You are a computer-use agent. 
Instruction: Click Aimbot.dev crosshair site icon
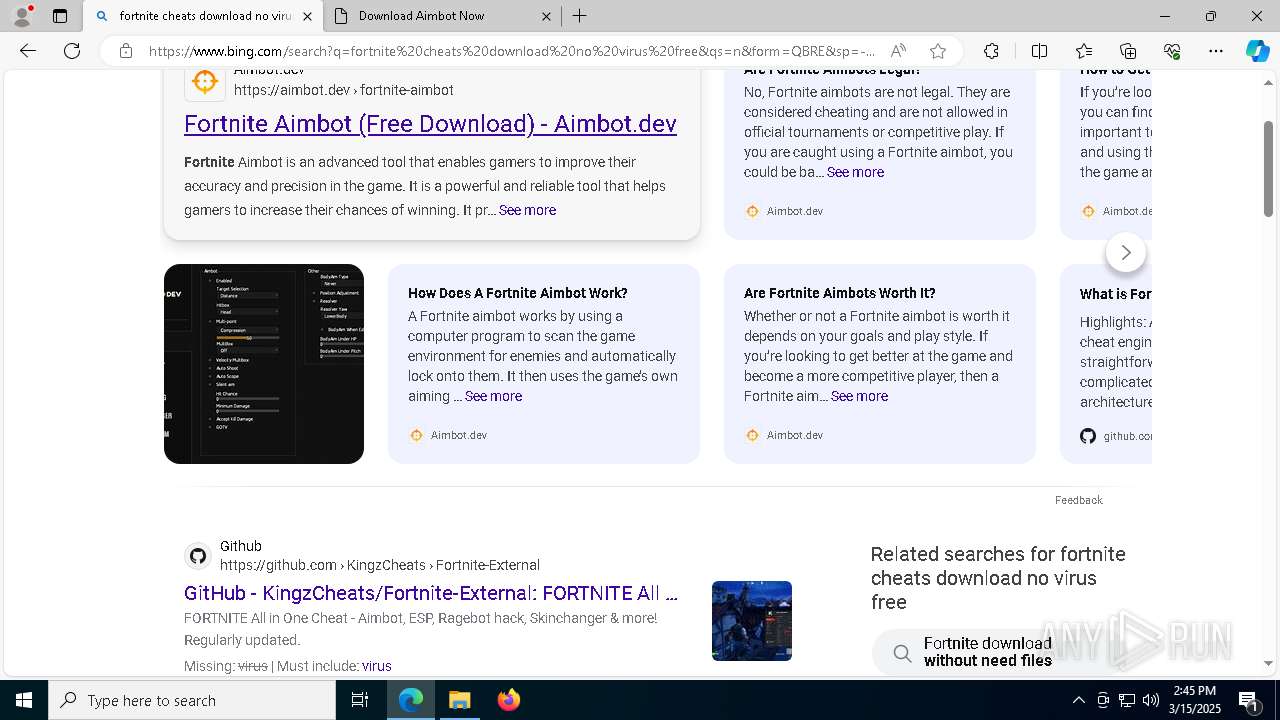[x=205, y=81]
